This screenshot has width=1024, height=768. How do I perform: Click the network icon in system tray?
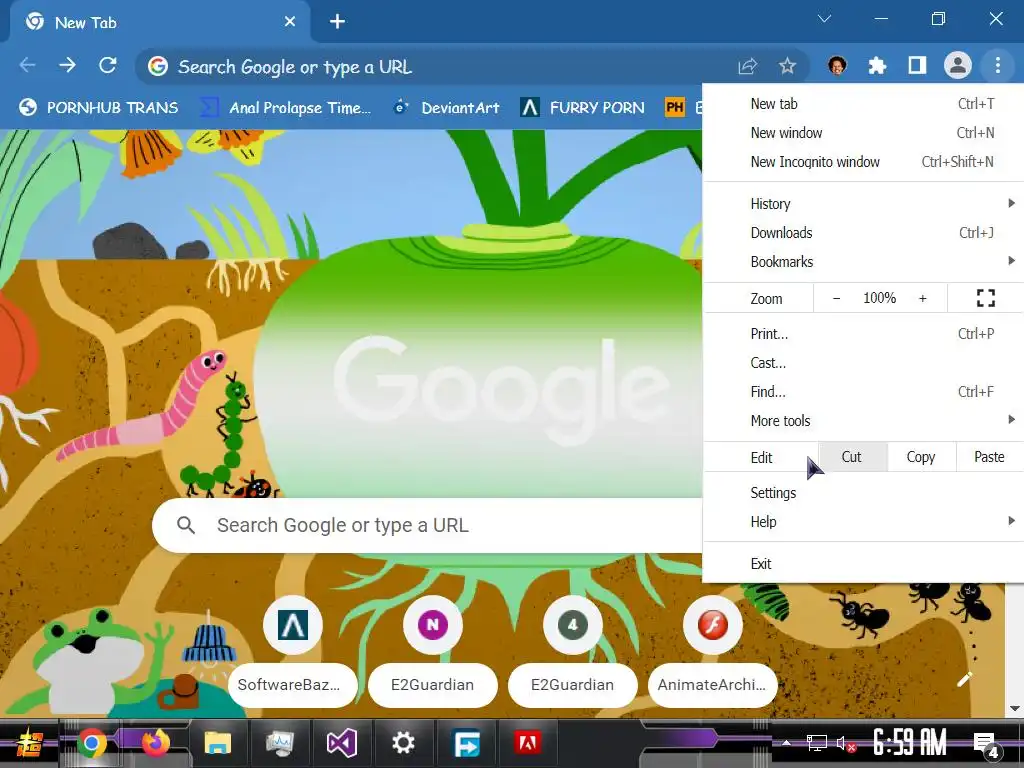coord(816,743)
